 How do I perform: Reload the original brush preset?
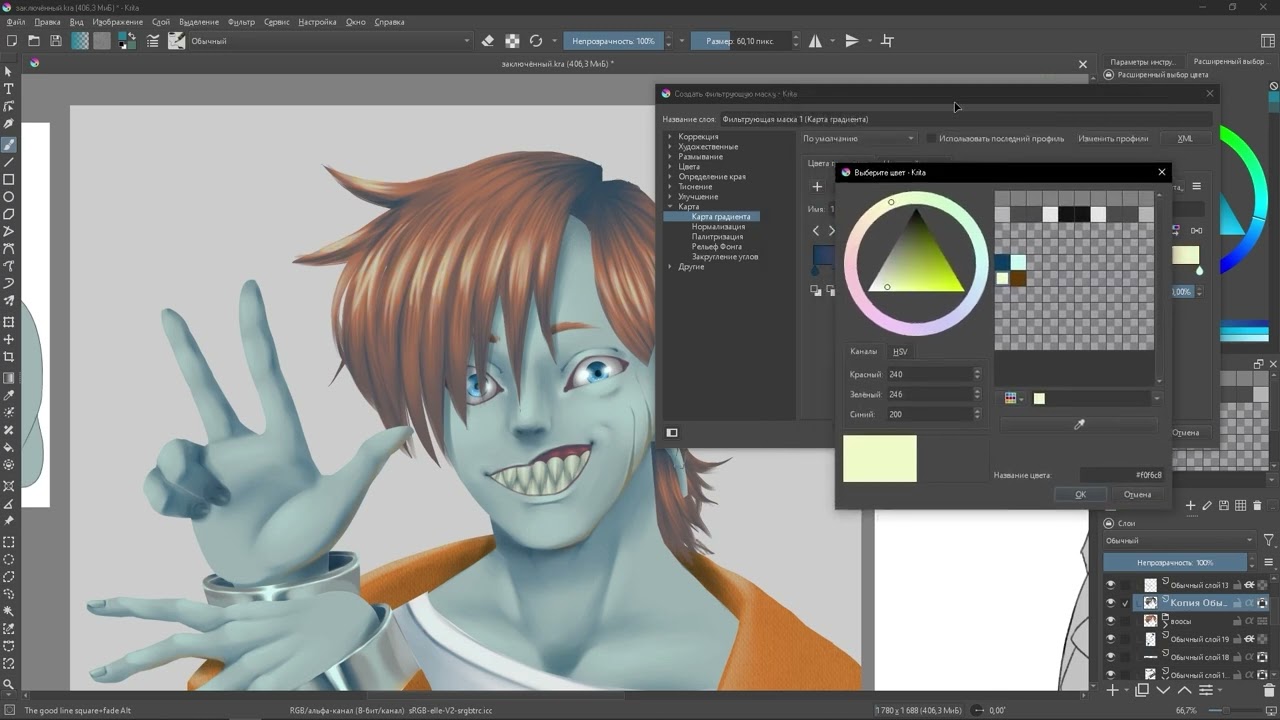pos(536,41)
